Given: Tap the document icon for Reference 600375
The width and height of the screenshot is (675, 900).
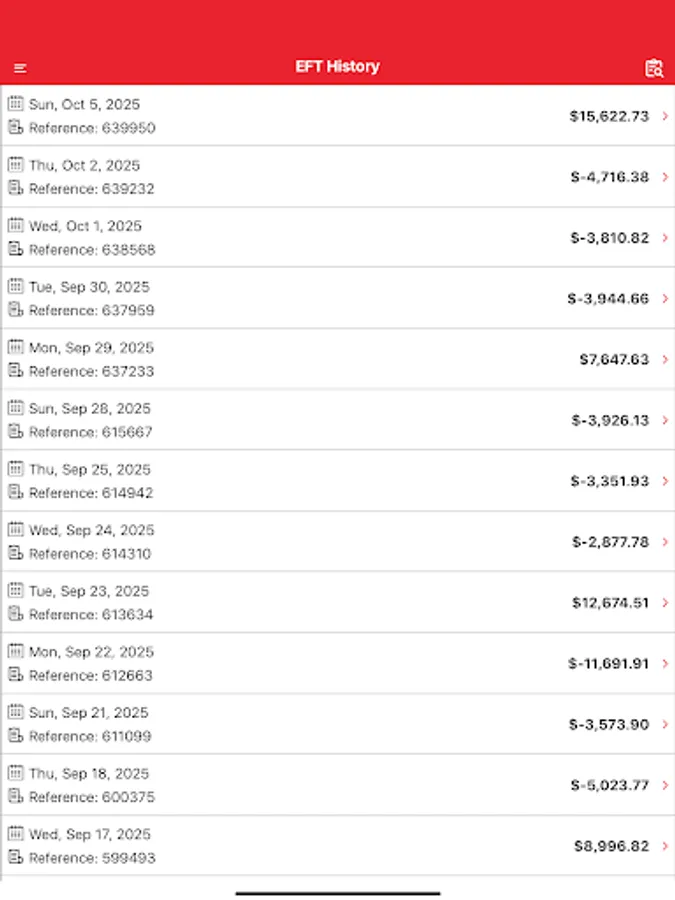Looking at the screenshot, I should pos(16,797).
